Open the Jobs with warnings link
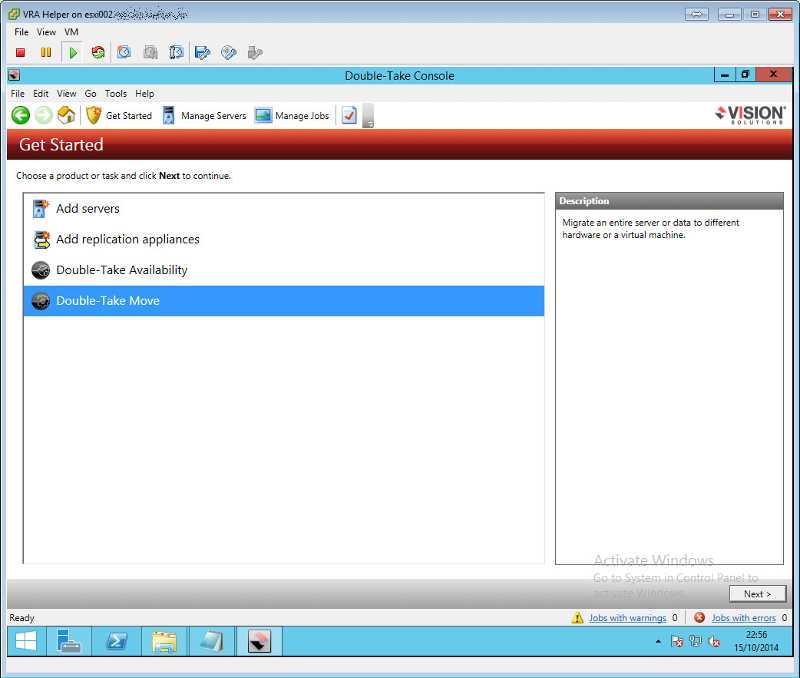This screenshot has height=678, width=800. pos(628,618)
